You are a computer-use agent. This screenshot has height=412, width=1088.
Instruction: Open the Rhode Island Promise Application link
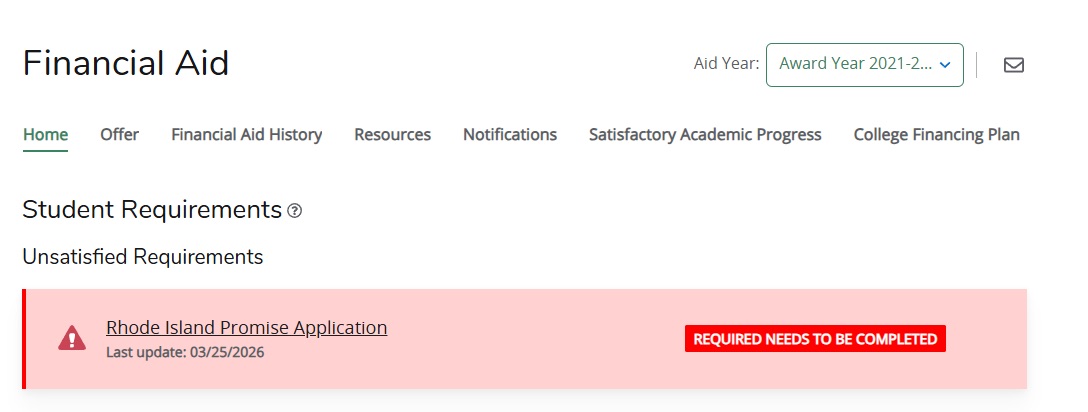tap(246, 327)
